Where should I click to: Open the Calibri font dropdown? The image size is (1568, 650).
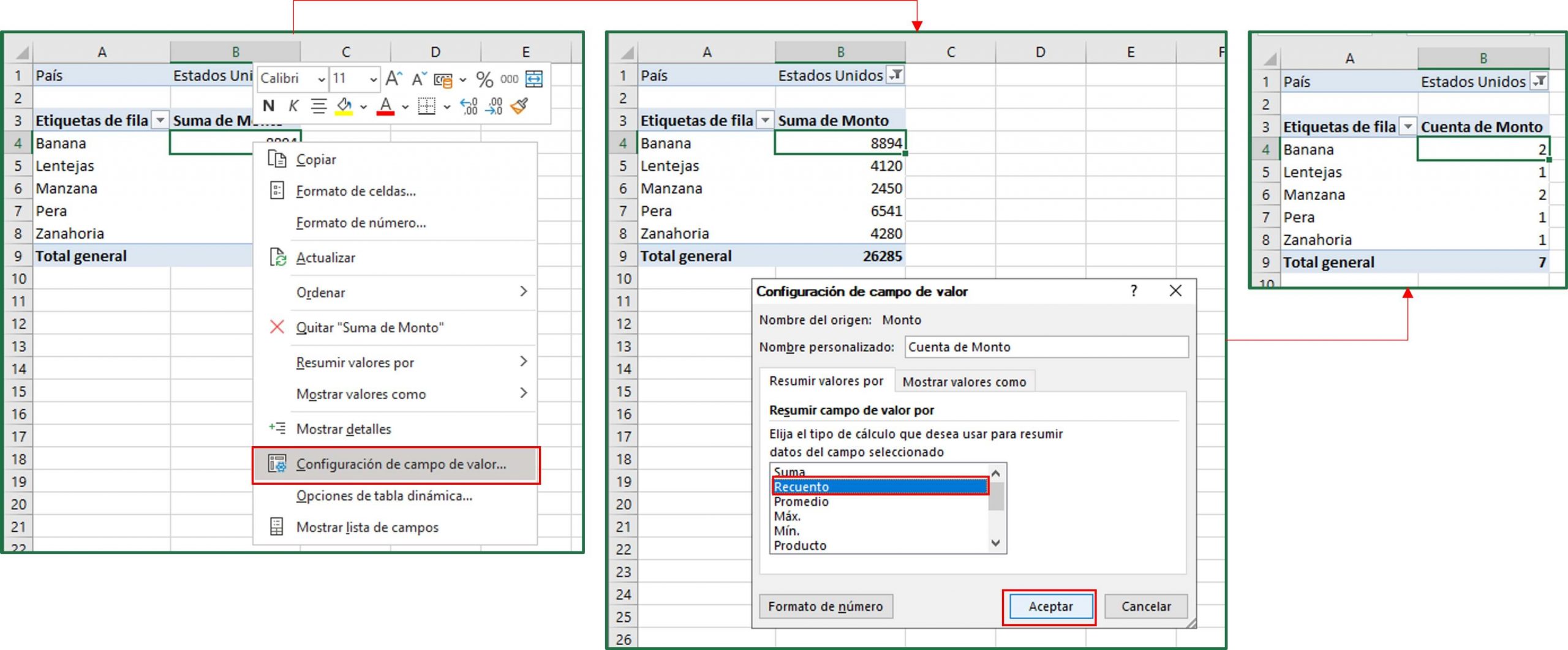[x=322, y=79]
